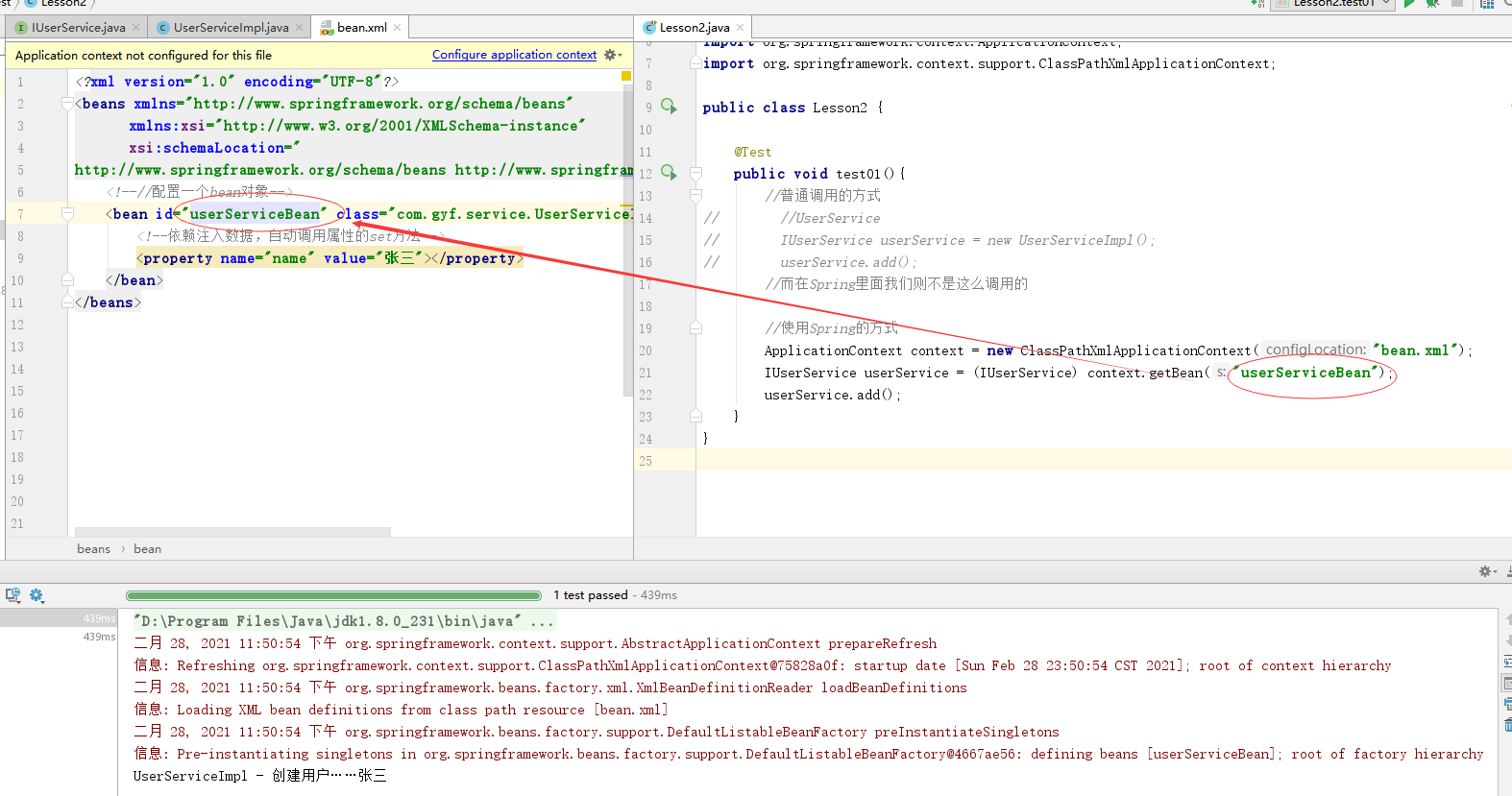Collapse comment block fold on line 13
Viewport: 1512px width, 796px height.
point(695,196)
